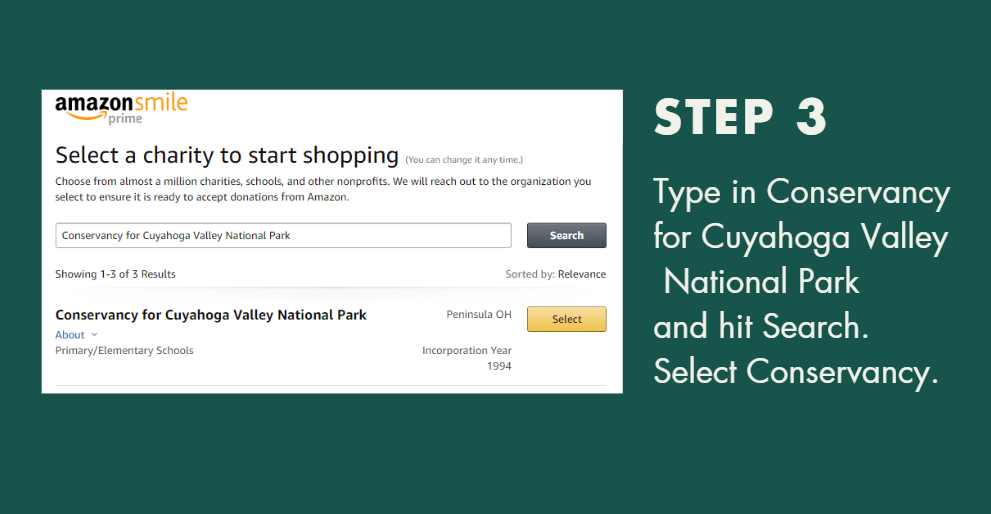Click the 1994 incorporation year value
This screenshot has width=991, height=514.
499,366
